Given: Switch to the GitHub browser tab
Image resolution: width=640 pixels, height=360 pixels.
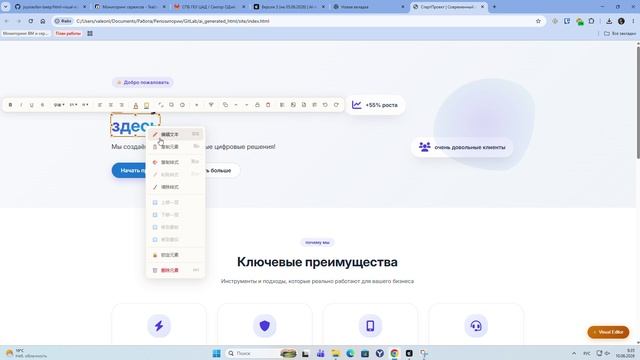Looking at the screenshot, I should point(50,7).
